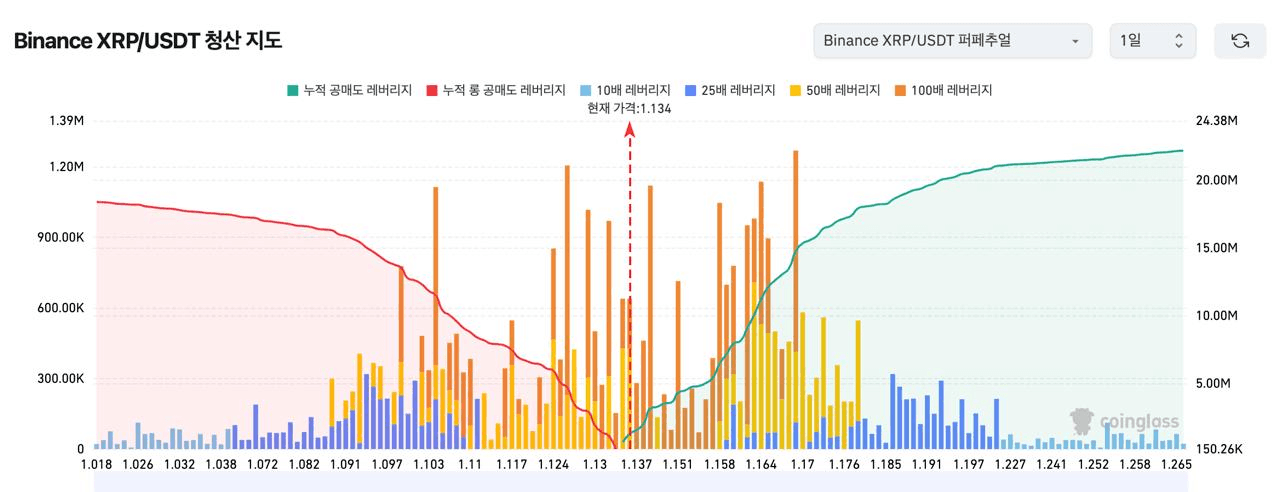Click the yellow 50배 legend color swatch
Screen dimensions: 1280x492
tap(794, 90)
